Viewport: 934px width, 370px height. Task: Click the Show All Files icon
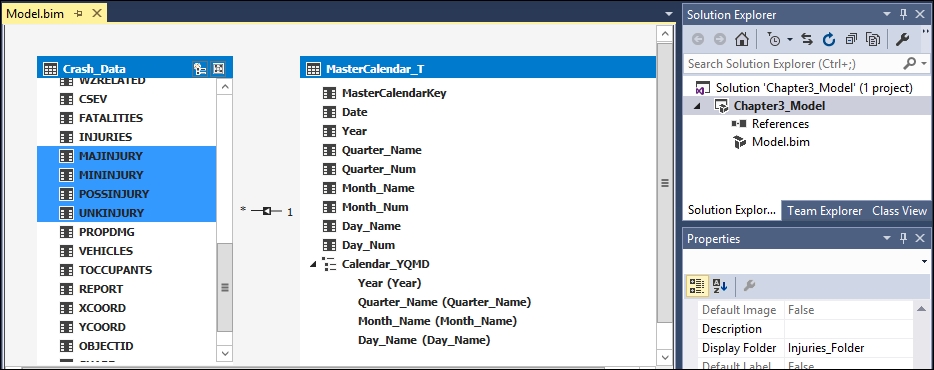click(x=873, y=39)
